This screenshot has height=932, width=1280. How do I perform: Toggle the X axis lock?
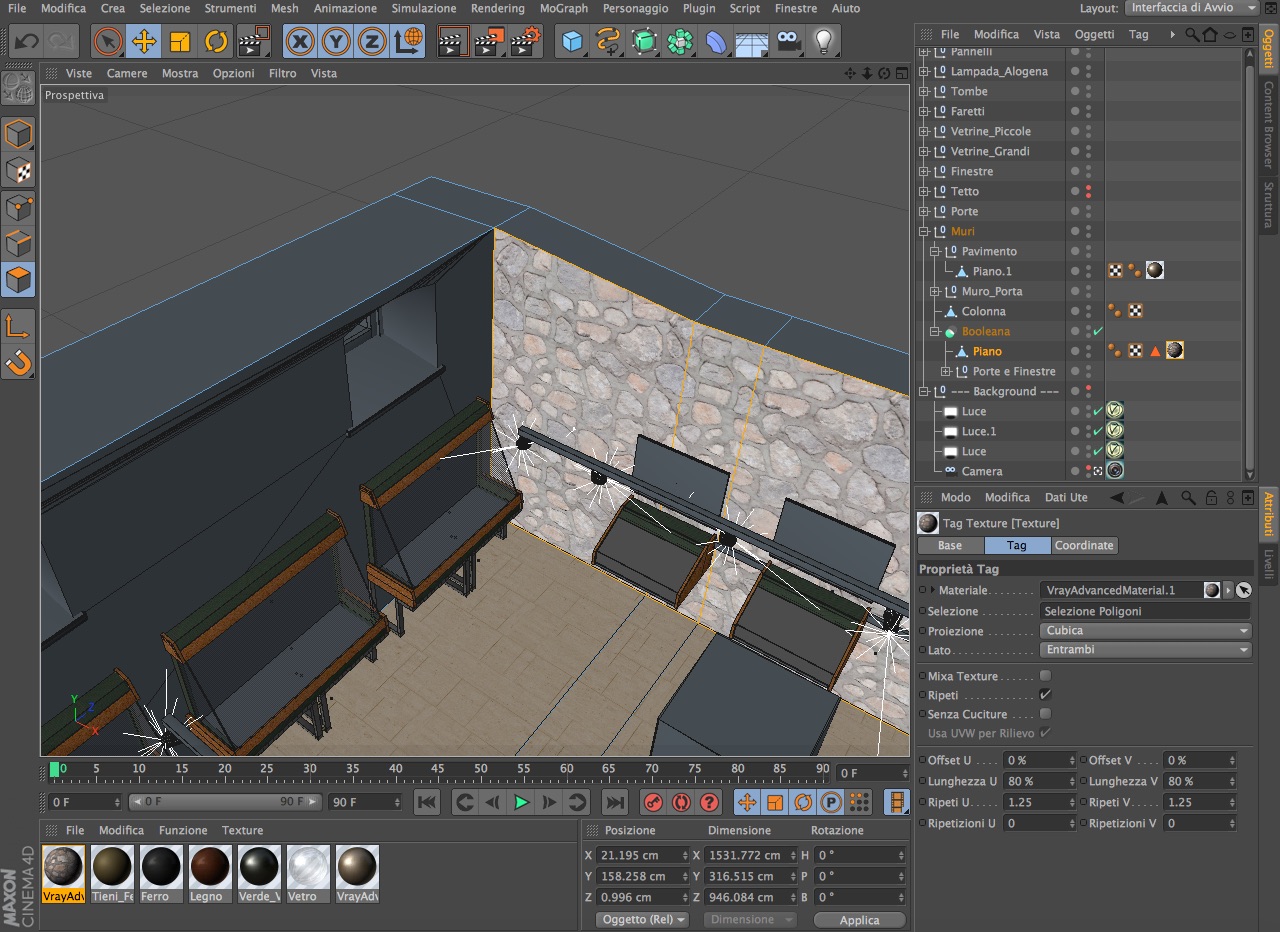point(300,42)
